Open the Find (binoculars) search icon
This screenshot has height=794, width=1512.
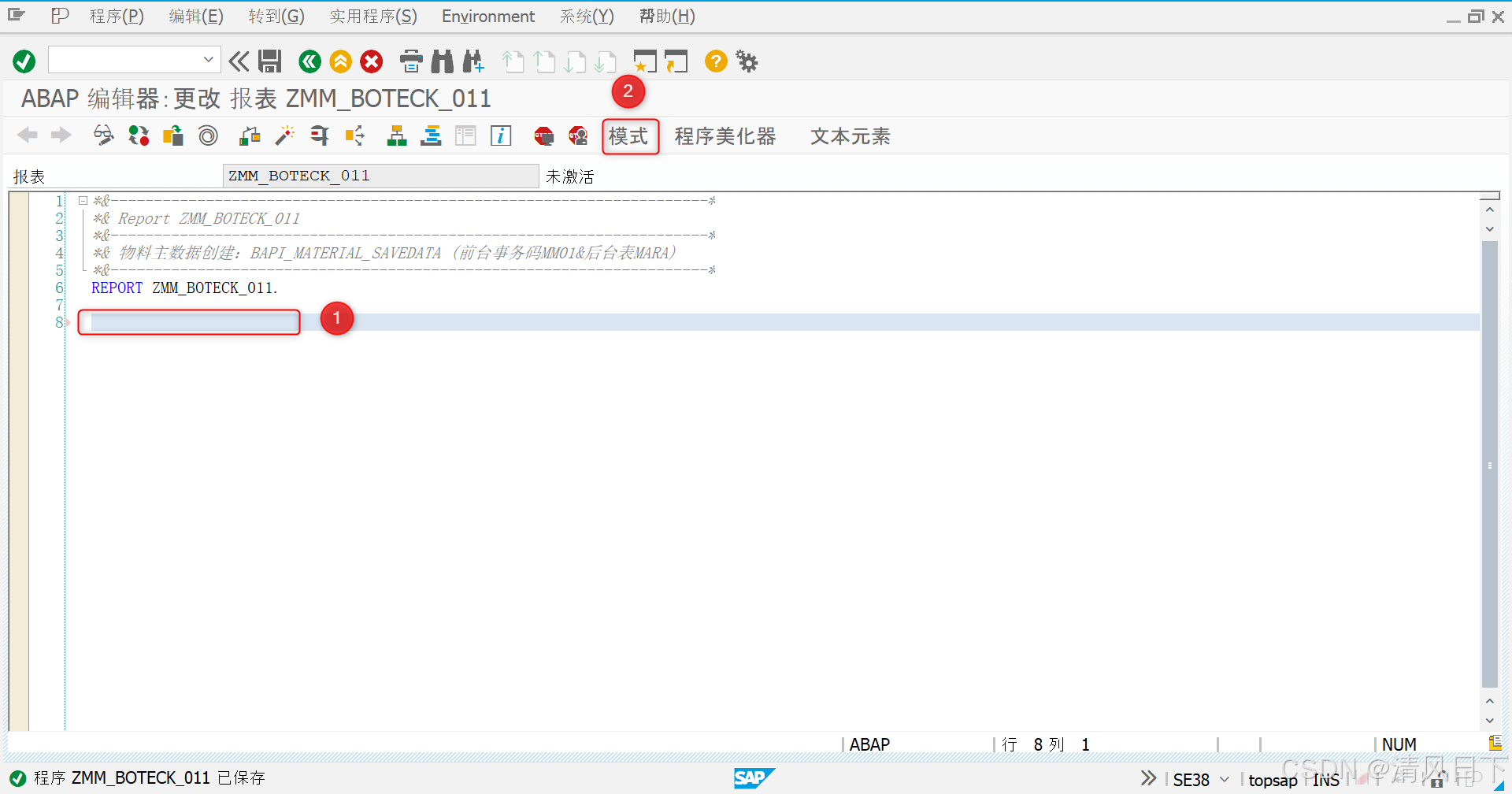442,61
